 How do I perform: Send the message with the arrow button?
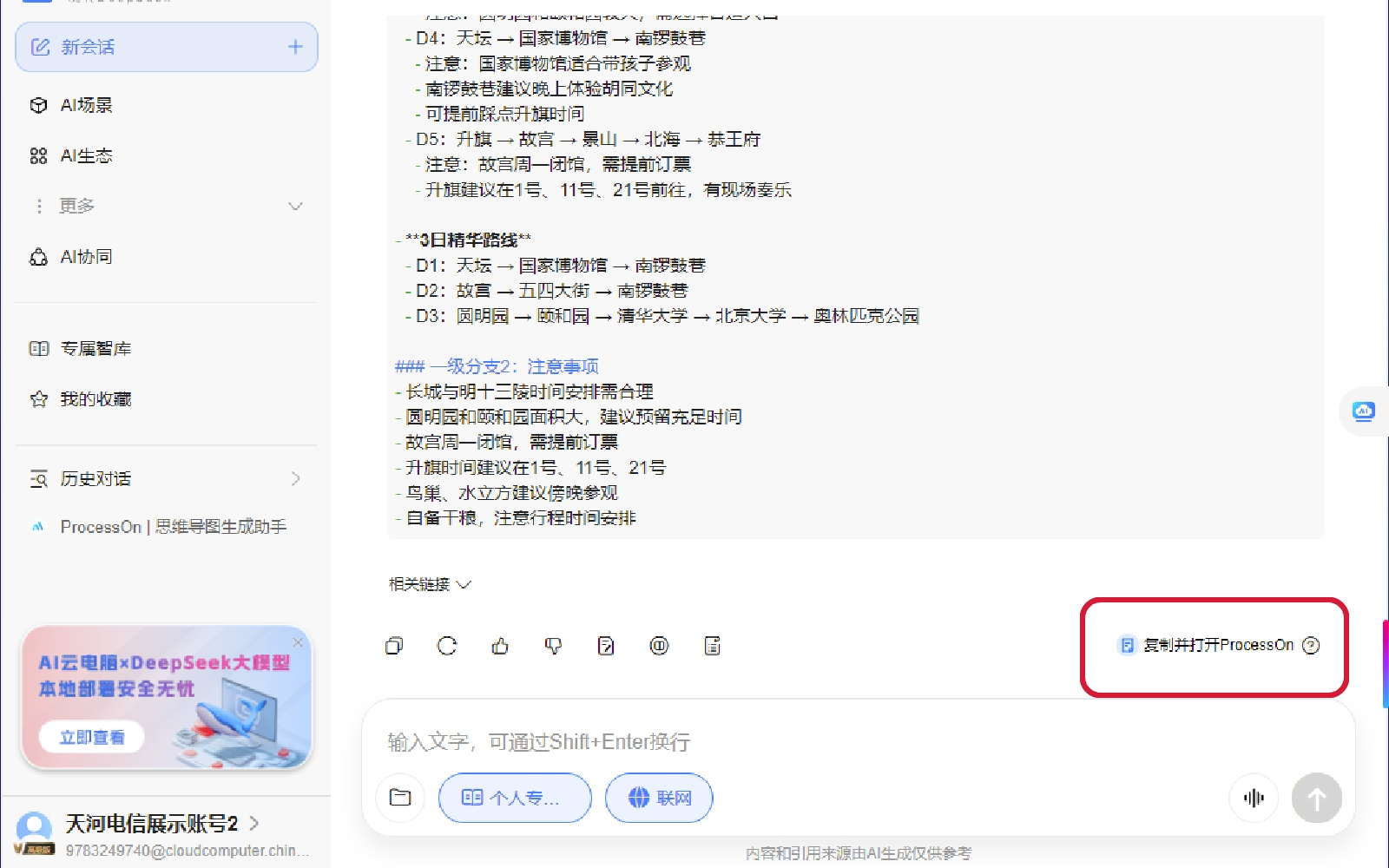tap(1317, 798)
